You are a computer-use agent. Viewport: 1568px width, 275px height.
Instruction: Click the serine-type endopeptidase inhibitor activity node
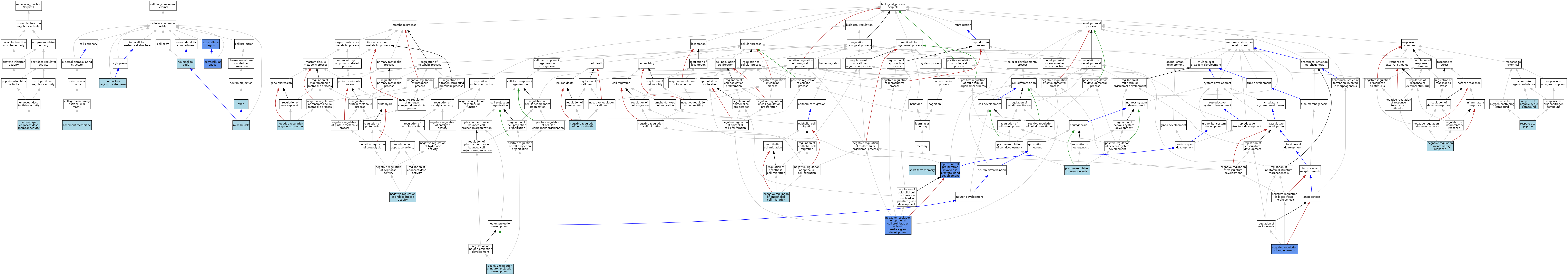coord(29,125)
